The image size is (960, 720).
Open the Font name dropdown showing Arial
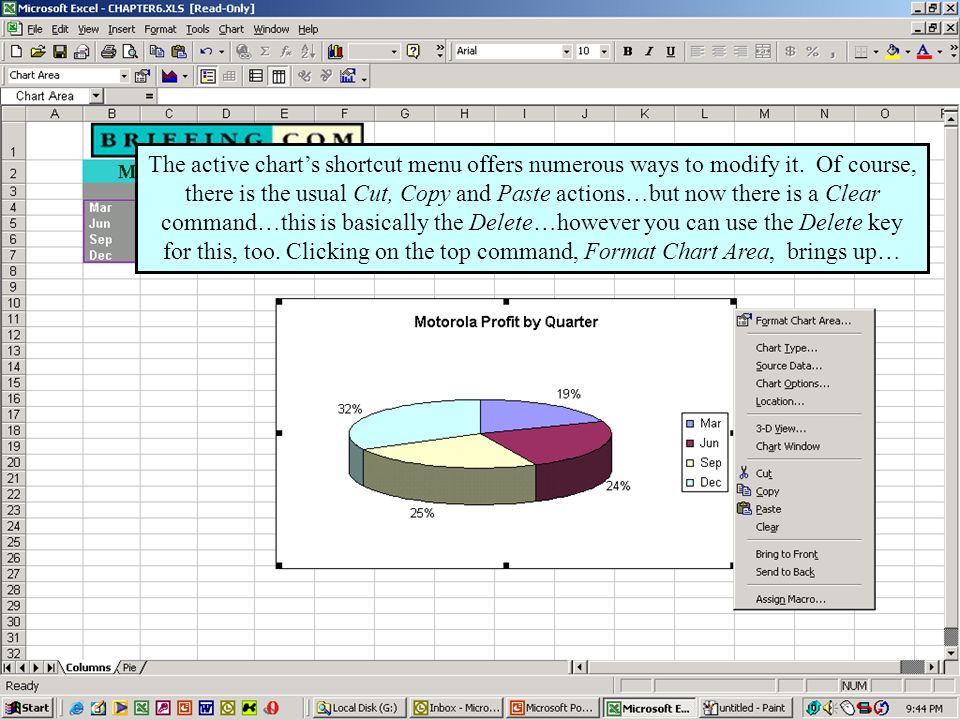click(x=566, y=51)
